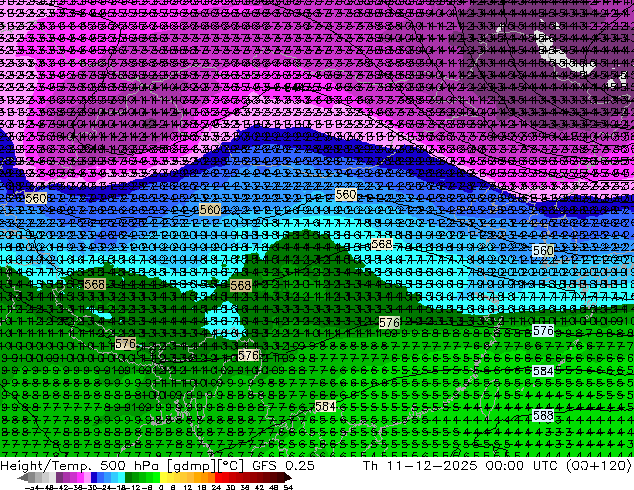Click the 'GFS 0.25' model label
This screenshot has width=634, height=490.
(283, 466)
